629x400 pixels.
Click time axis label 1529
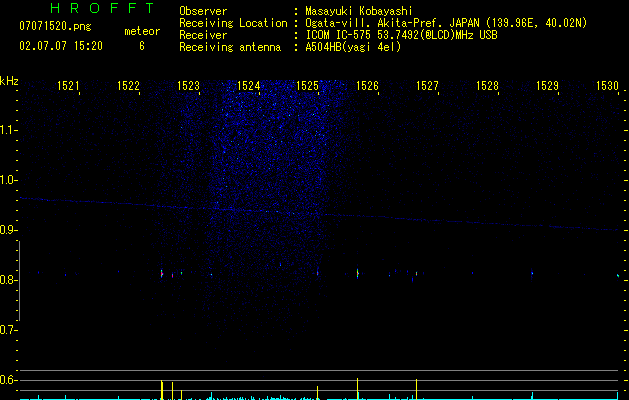pyautogui.click(x=547, y=86)
